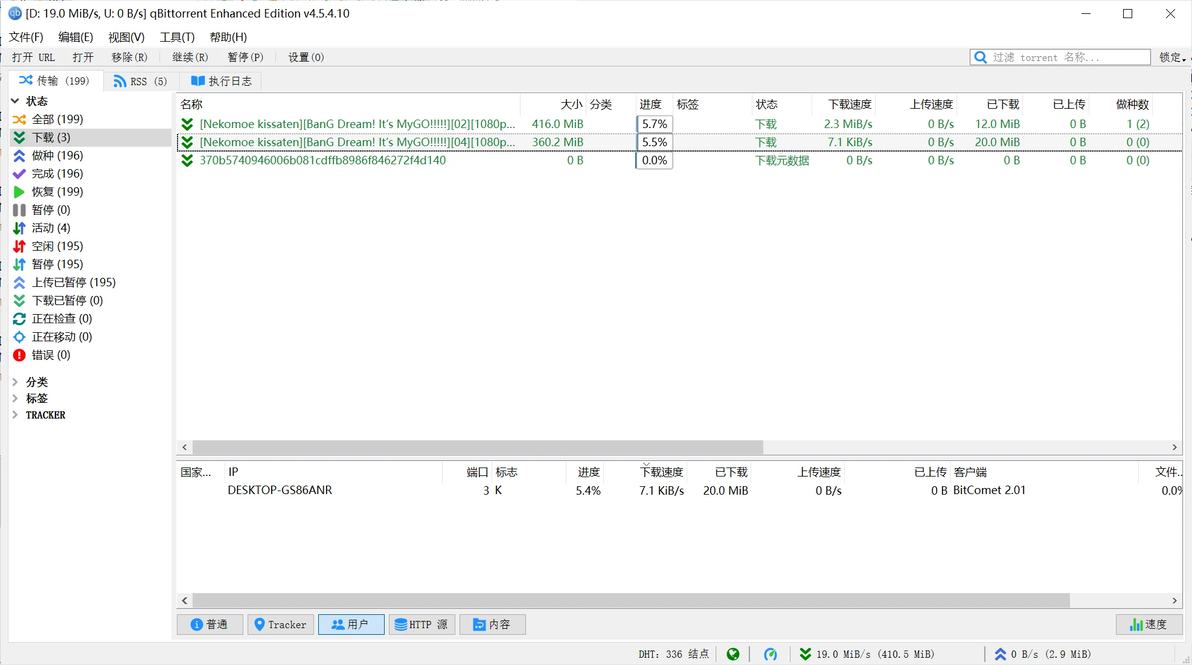1192x665 pixels.
Task: Click the 错误 (0) red error icon
Action: (19, 355)
